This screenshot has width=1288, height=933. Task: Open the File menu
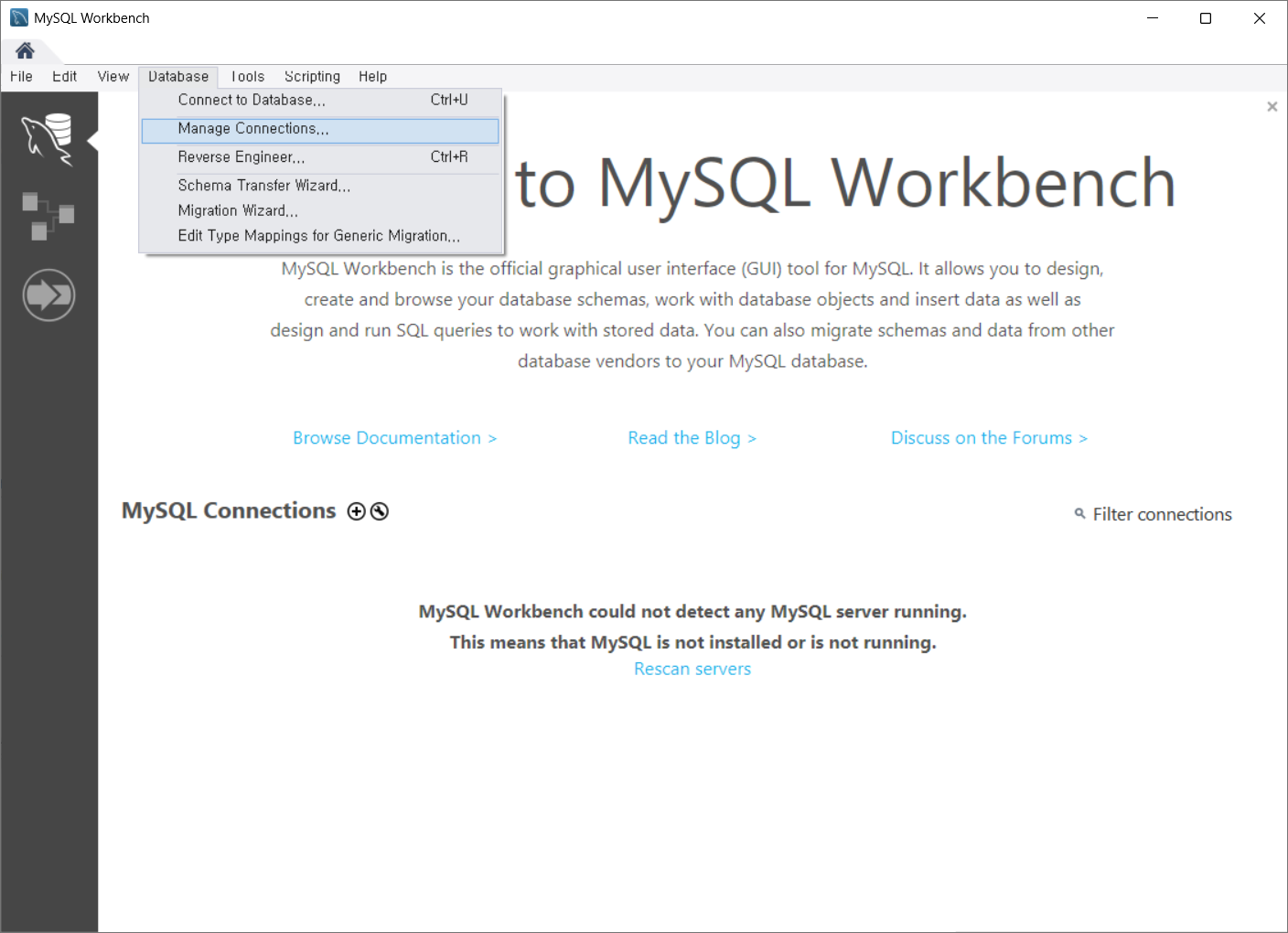[21, 77]
